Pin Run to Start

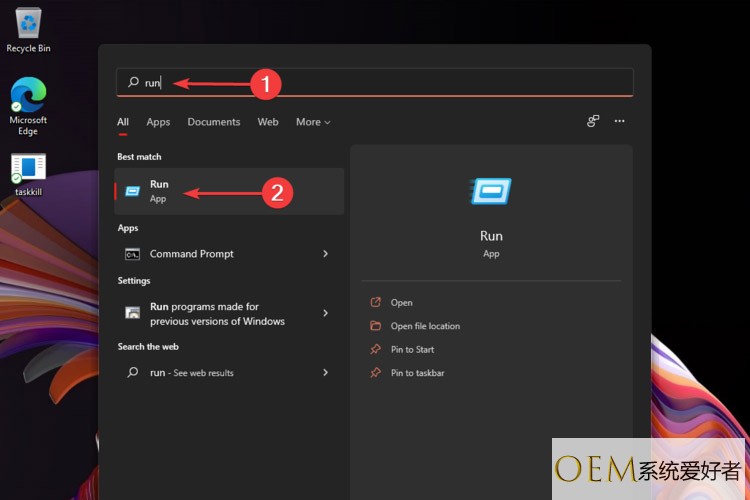click(412, 350)
